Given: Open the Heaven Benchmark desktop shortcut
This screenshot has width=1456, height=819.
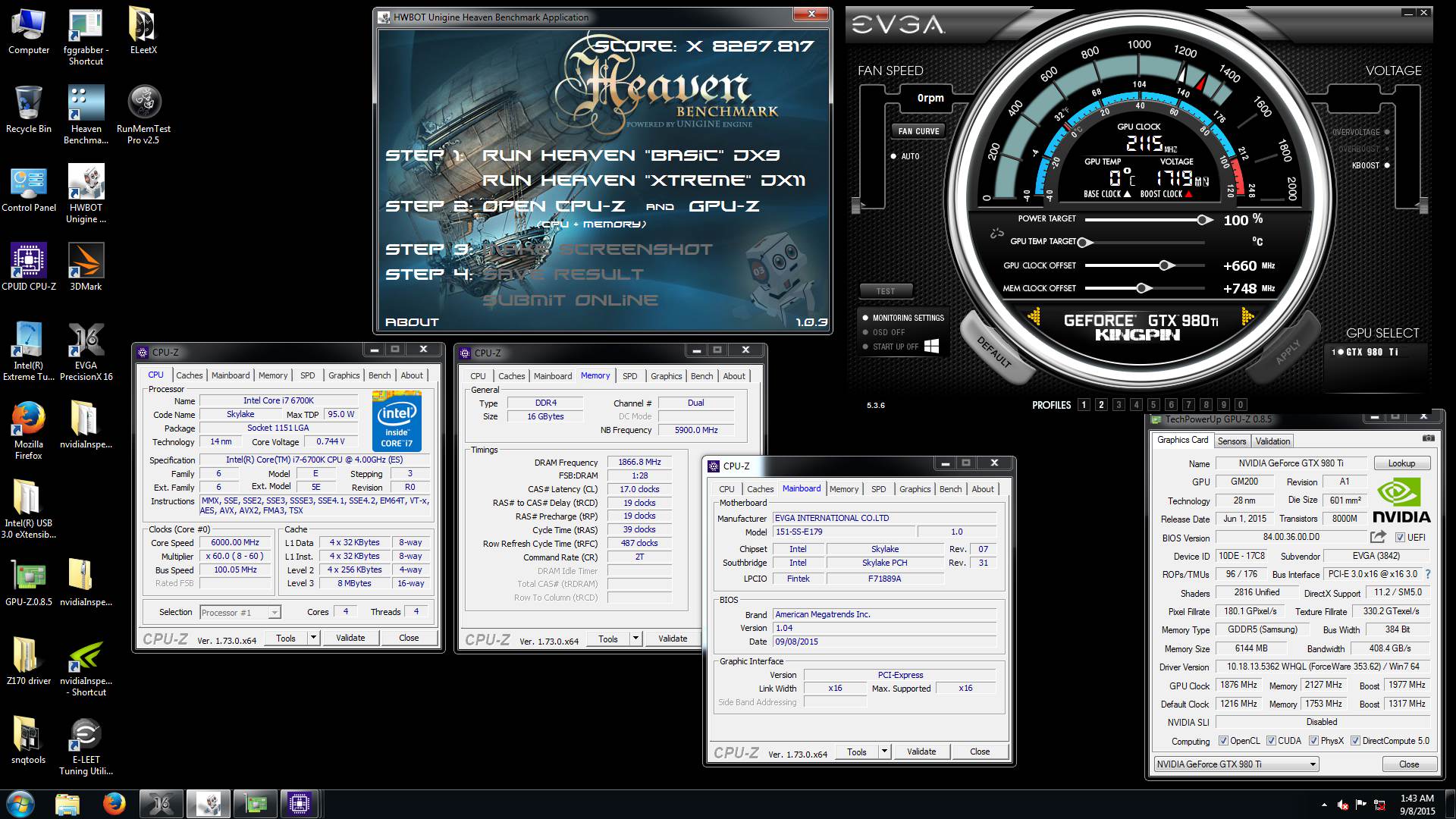Looking at the screenshot, I should pos(86,115).
